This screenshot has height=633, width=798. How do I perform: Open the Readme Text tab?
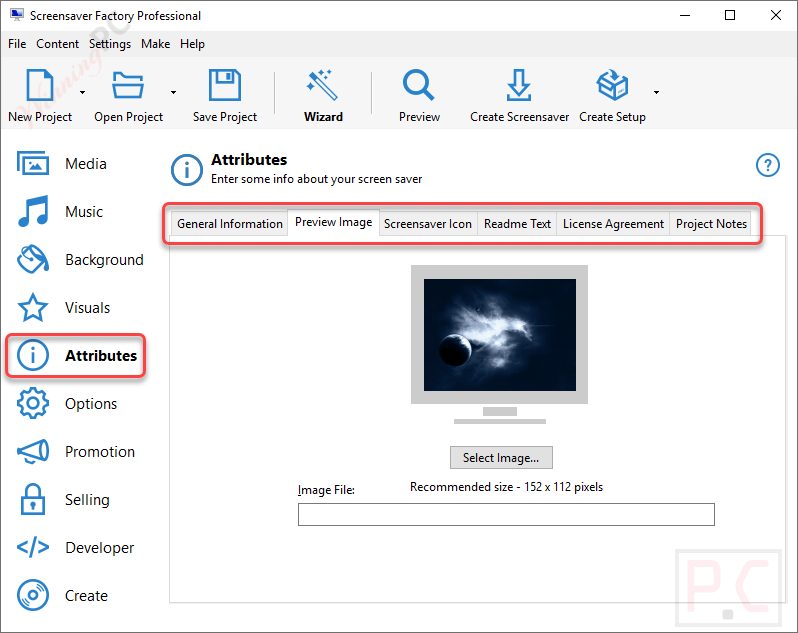click(x=517, y=224)
